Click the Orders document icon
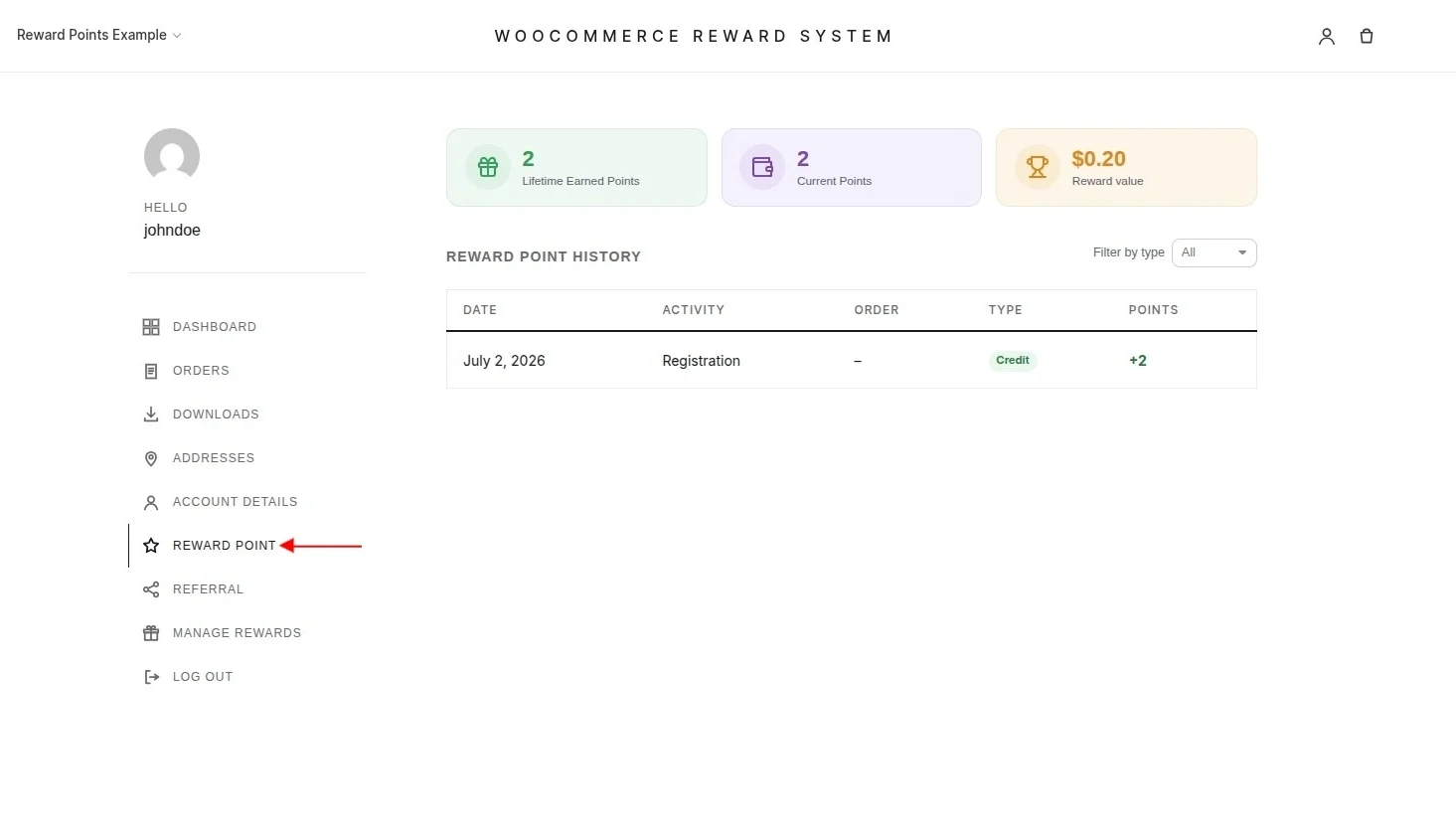1456x832 pixels. [151, 371]
